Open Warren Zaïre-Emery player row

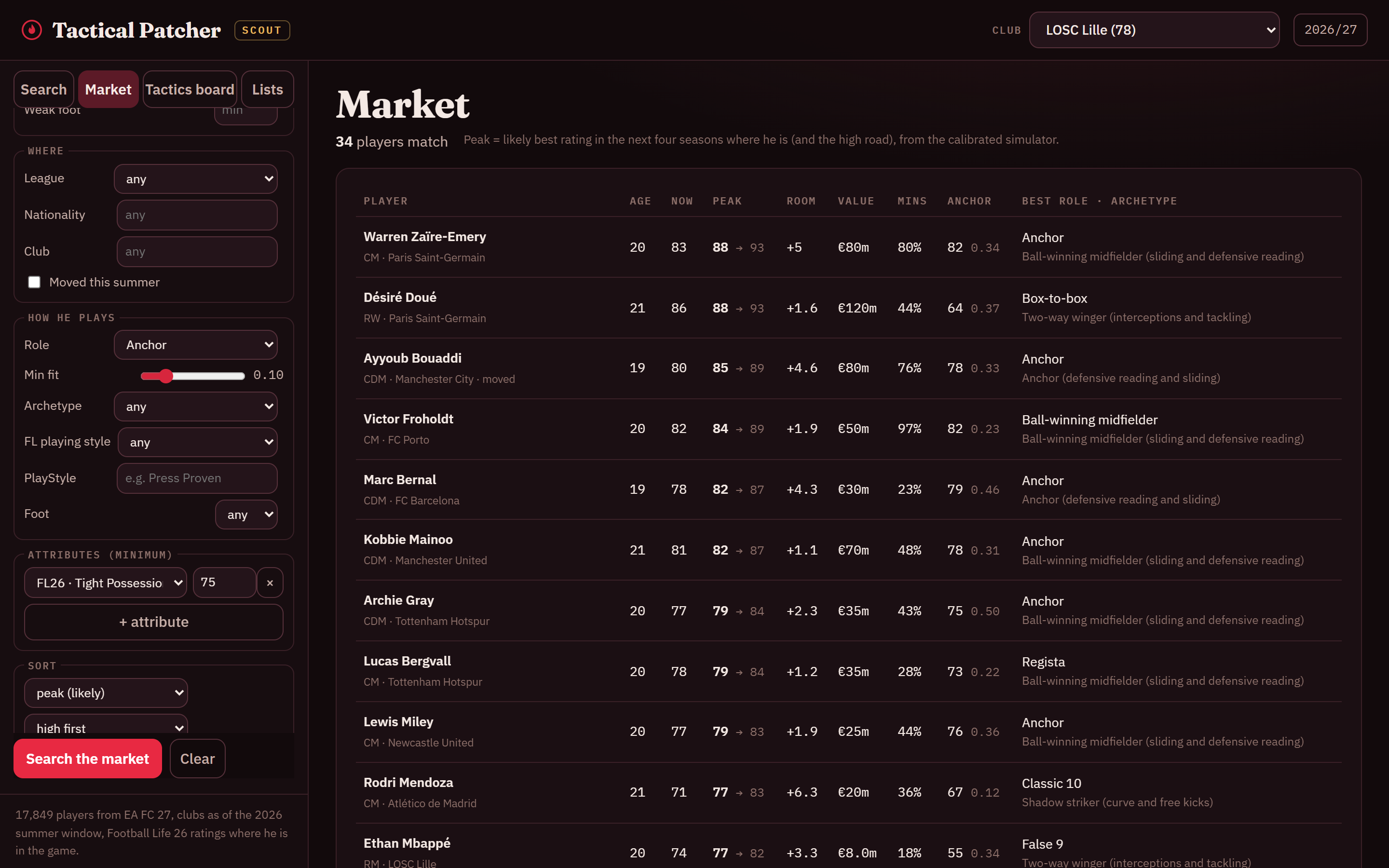click(x=848, y=247)
